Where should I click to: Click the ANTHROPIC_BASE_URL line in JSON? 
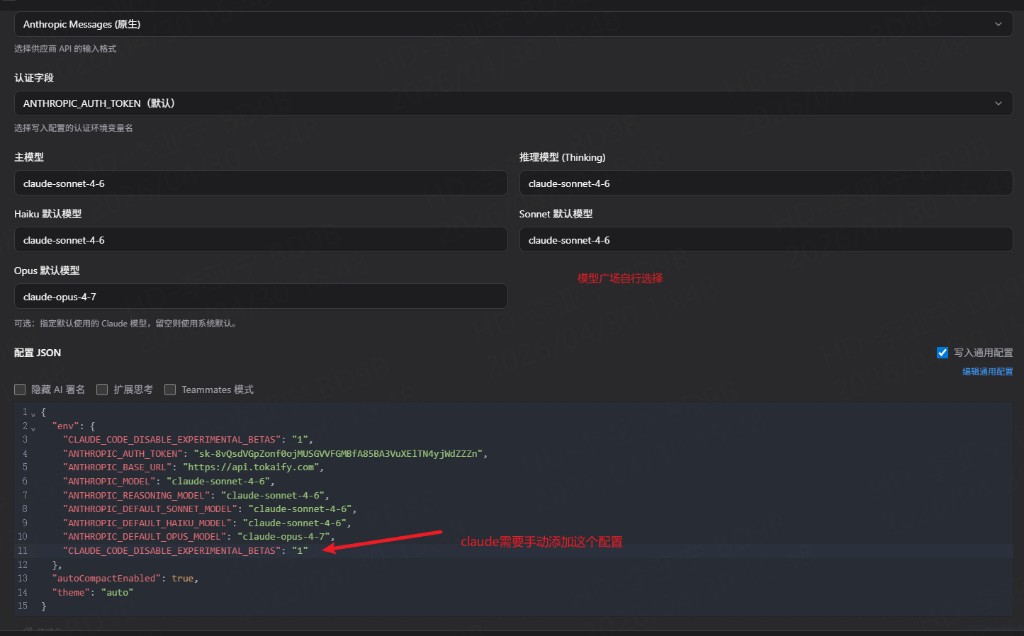(x=193, y=467)
